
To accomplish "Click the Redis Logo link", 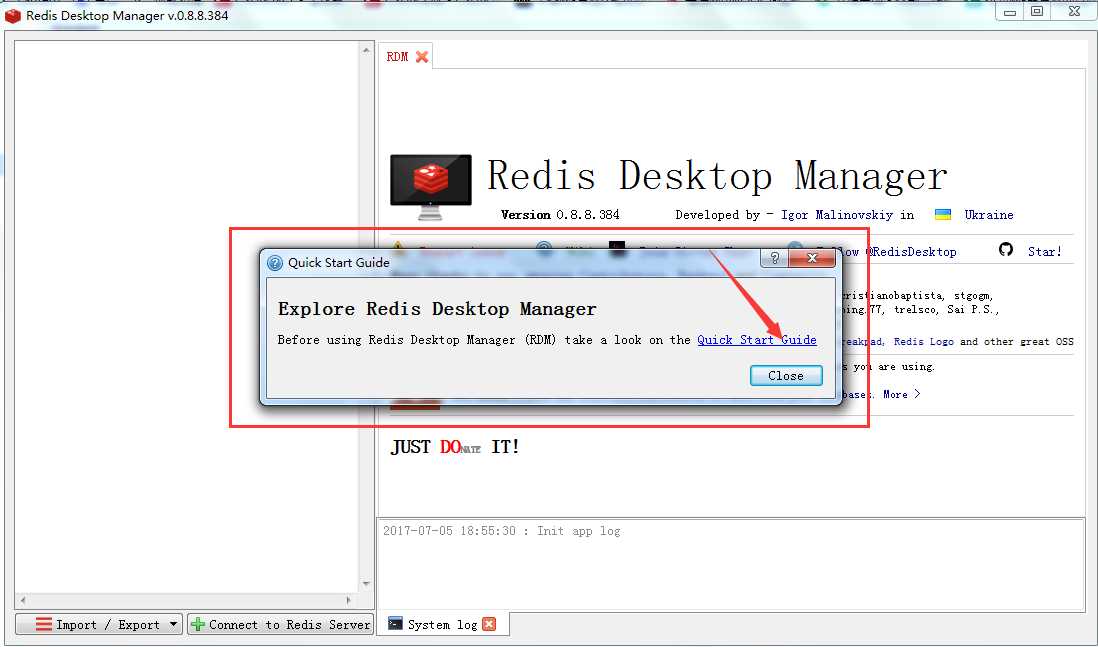I will point(924,342).
